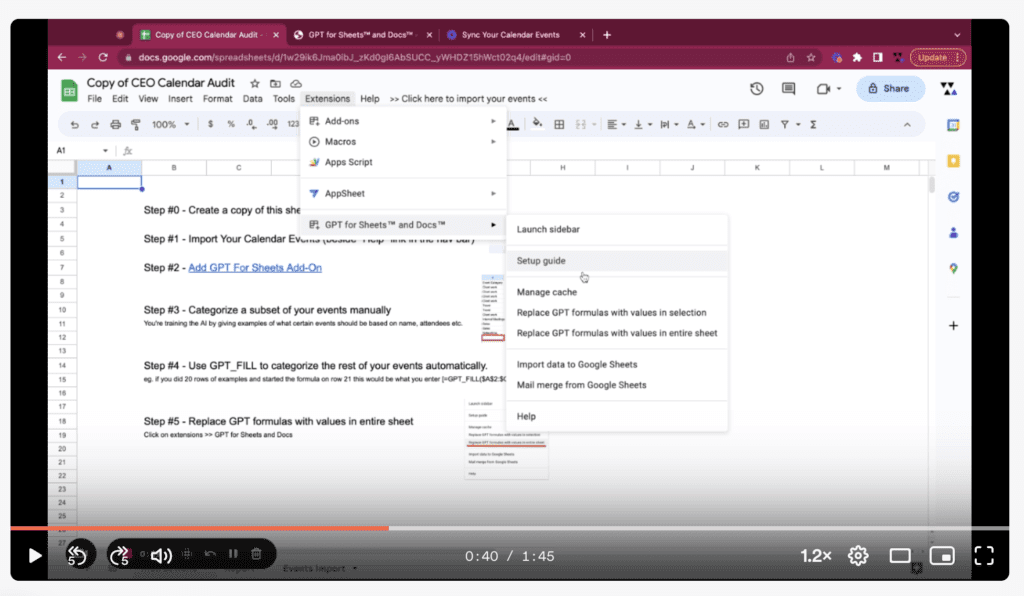This screenshot has height=596, width=1024.
Task: Expand the Macros submenu
Action: (403, 142)
